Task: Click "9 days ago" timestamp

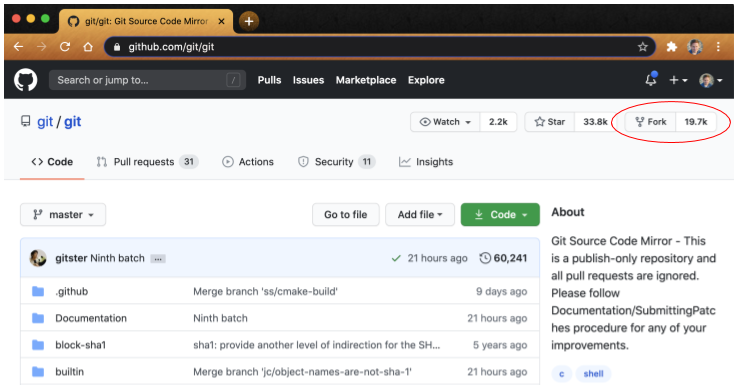Action: [501, 291]
